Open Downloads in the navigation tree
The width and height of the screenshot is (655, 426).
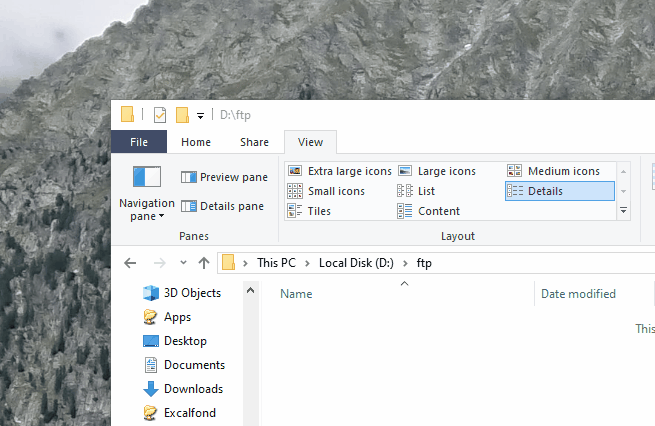[183, 389]
